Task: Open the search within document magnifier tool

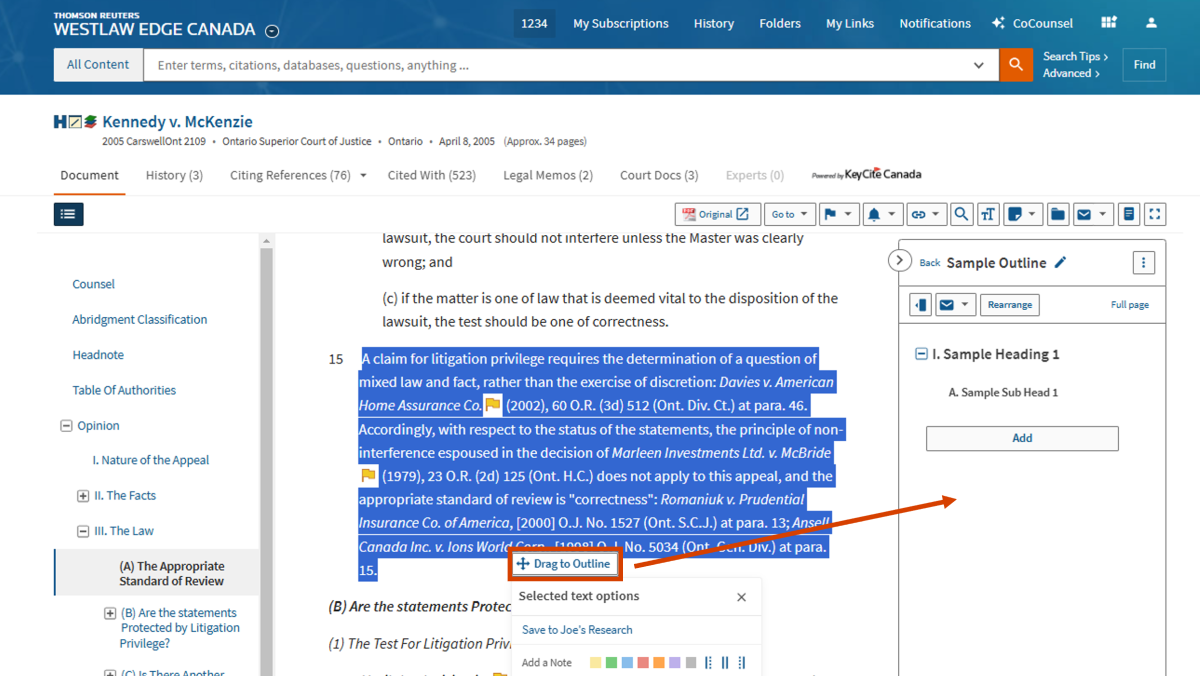Action: pyautogui.click(x=960, y=214)
